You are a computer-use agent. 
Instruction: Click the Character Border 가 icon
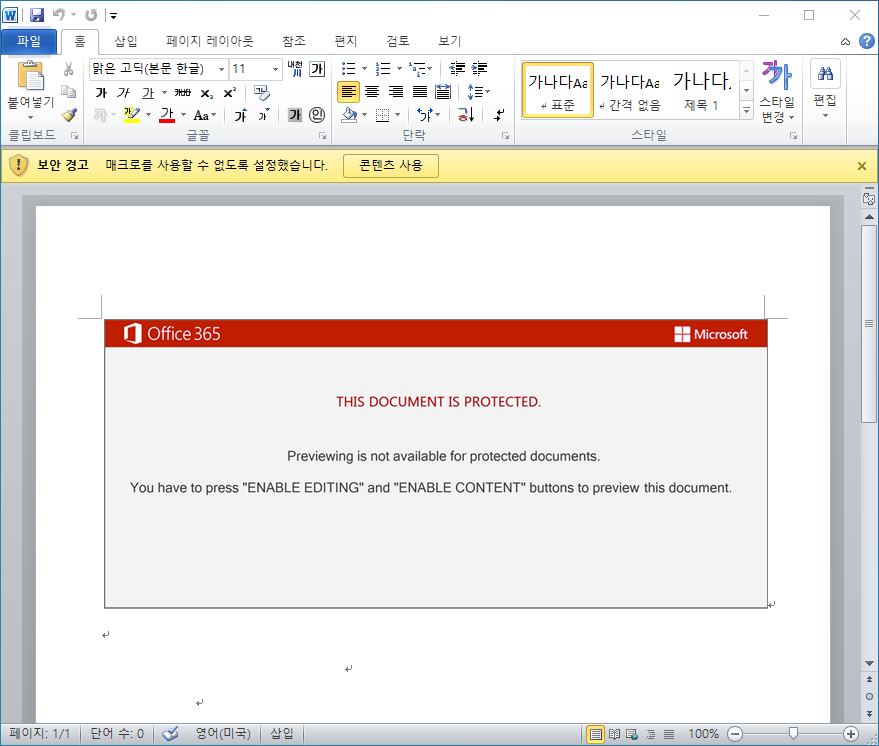[317, 68]
